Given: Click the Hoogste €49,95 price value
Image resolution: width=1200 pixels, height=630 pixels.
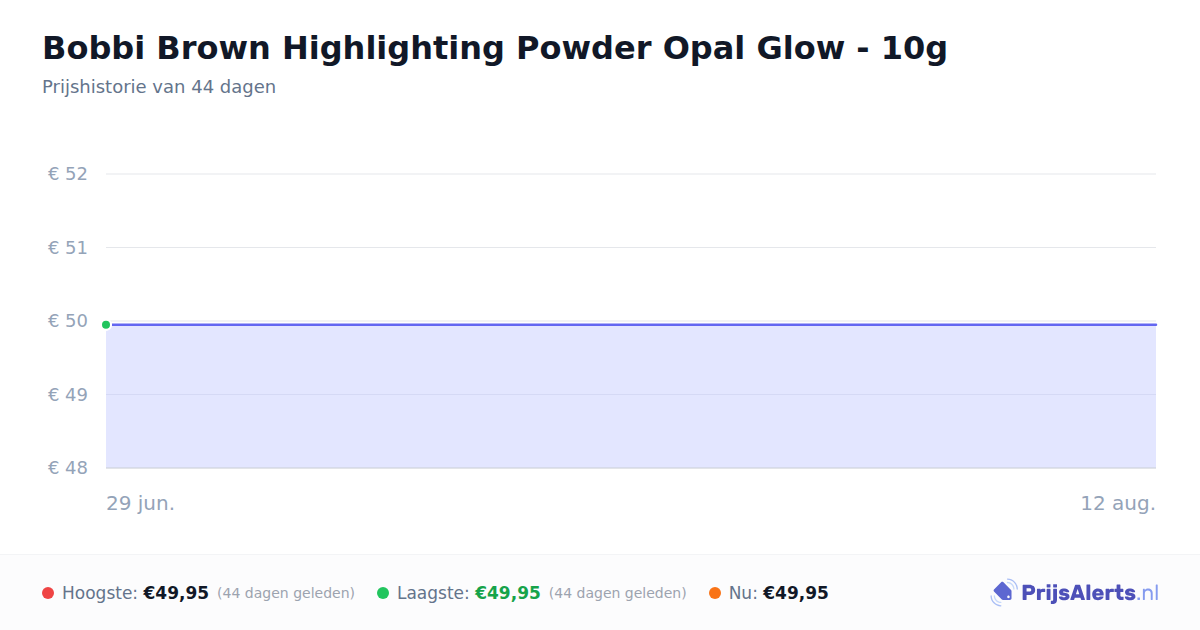Looking at the screenshot, I should click(176, 593).
